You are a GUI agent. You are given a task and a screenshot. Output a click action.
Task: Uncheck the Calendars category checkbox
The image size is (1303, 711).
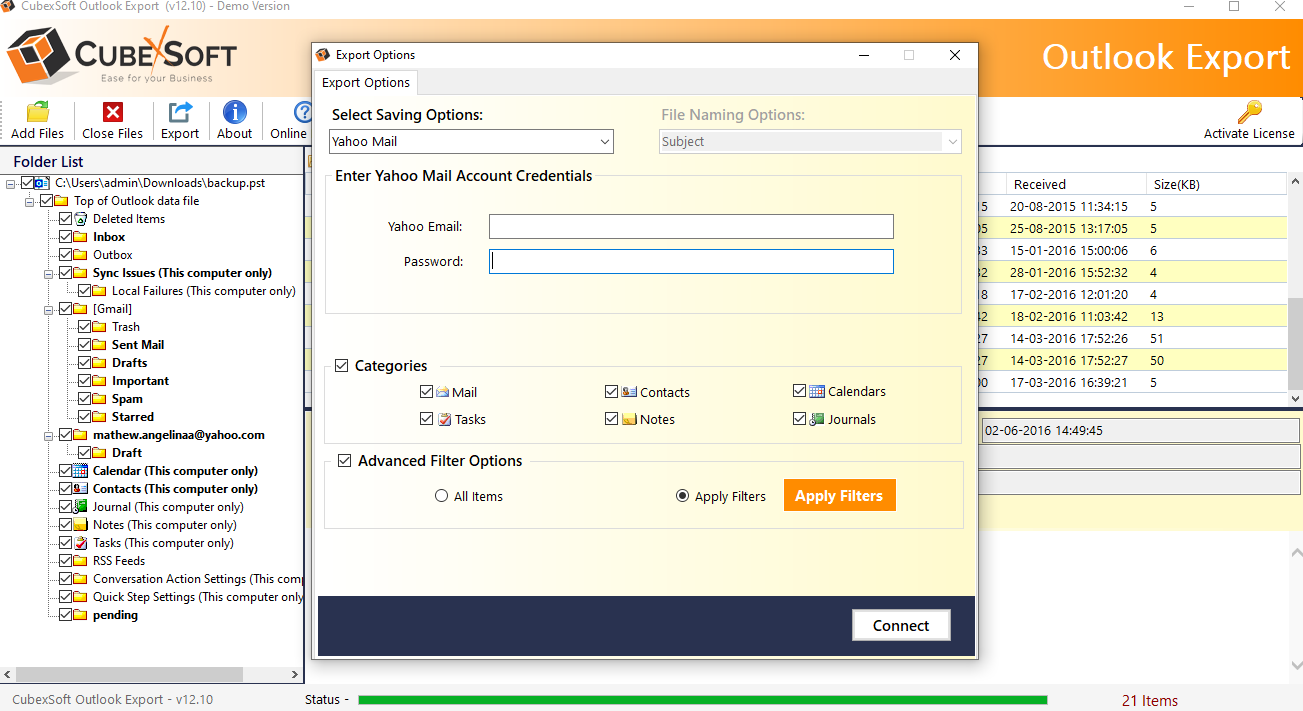tap(800, 391)
